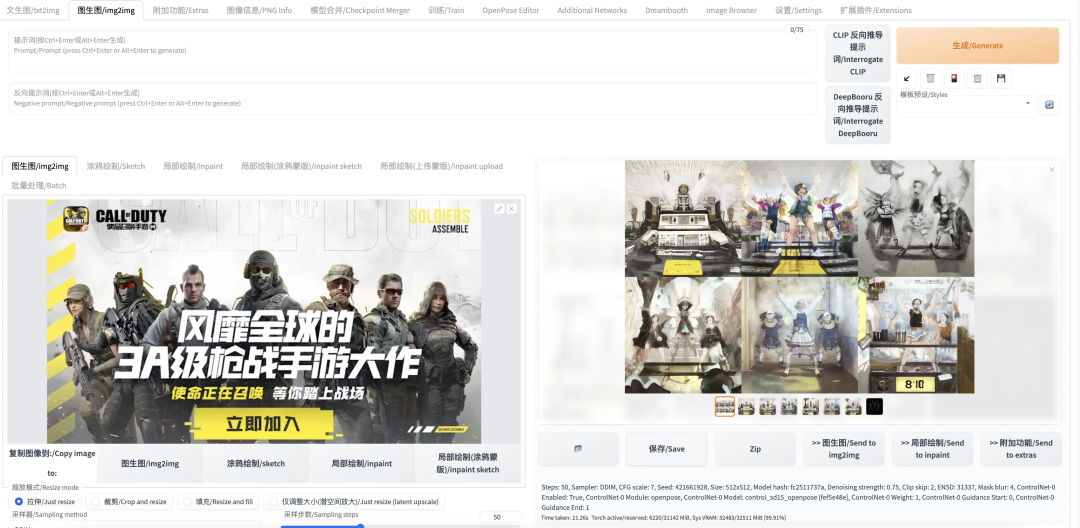The width and height of the screenshot is (1080, 528).
Task: Click the '0/75' token counter
Action: point(797,30)
